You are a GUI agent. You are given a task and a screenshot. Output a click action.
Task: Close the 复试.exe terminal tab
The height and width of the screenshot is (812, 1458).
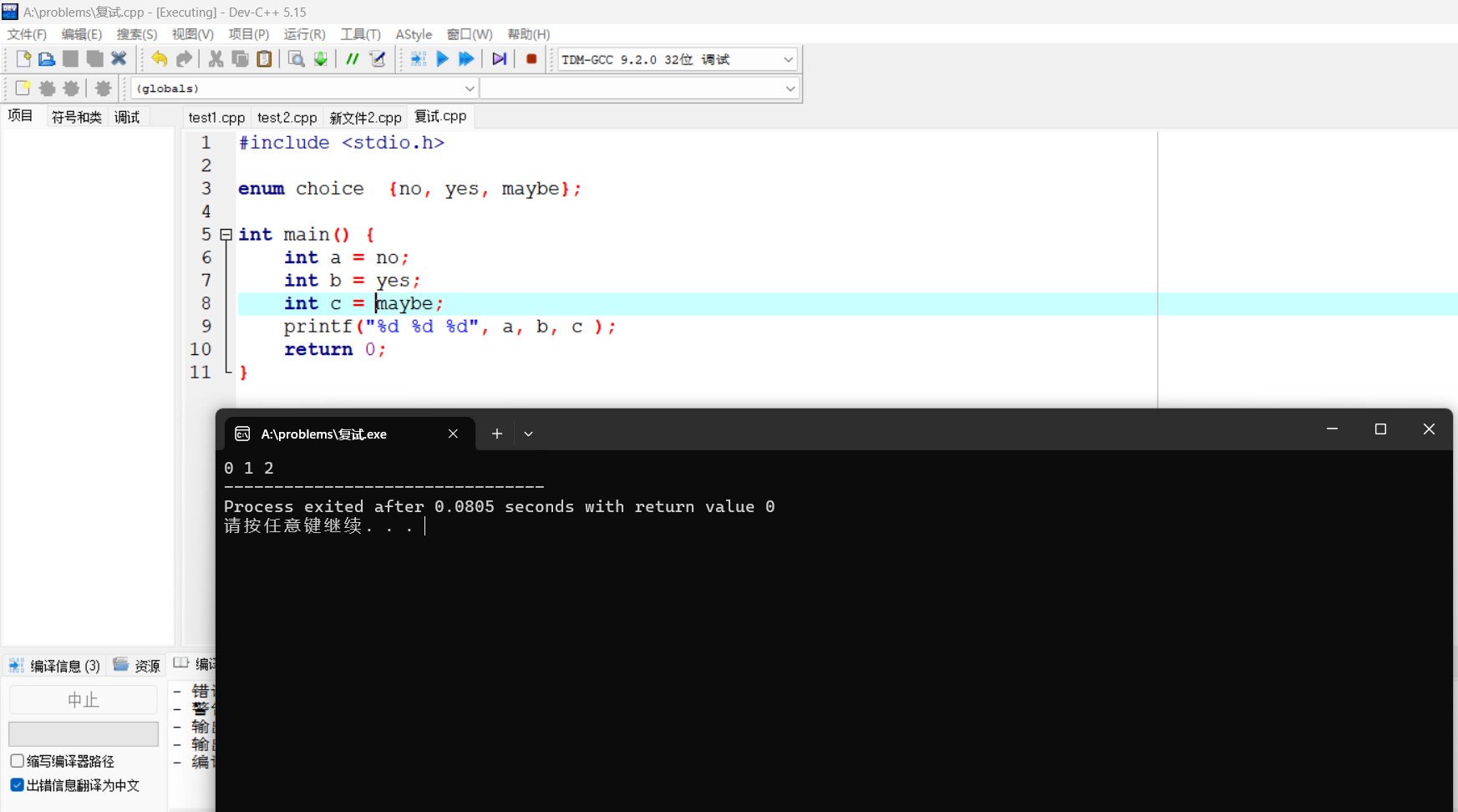click(x=453, y=434)
